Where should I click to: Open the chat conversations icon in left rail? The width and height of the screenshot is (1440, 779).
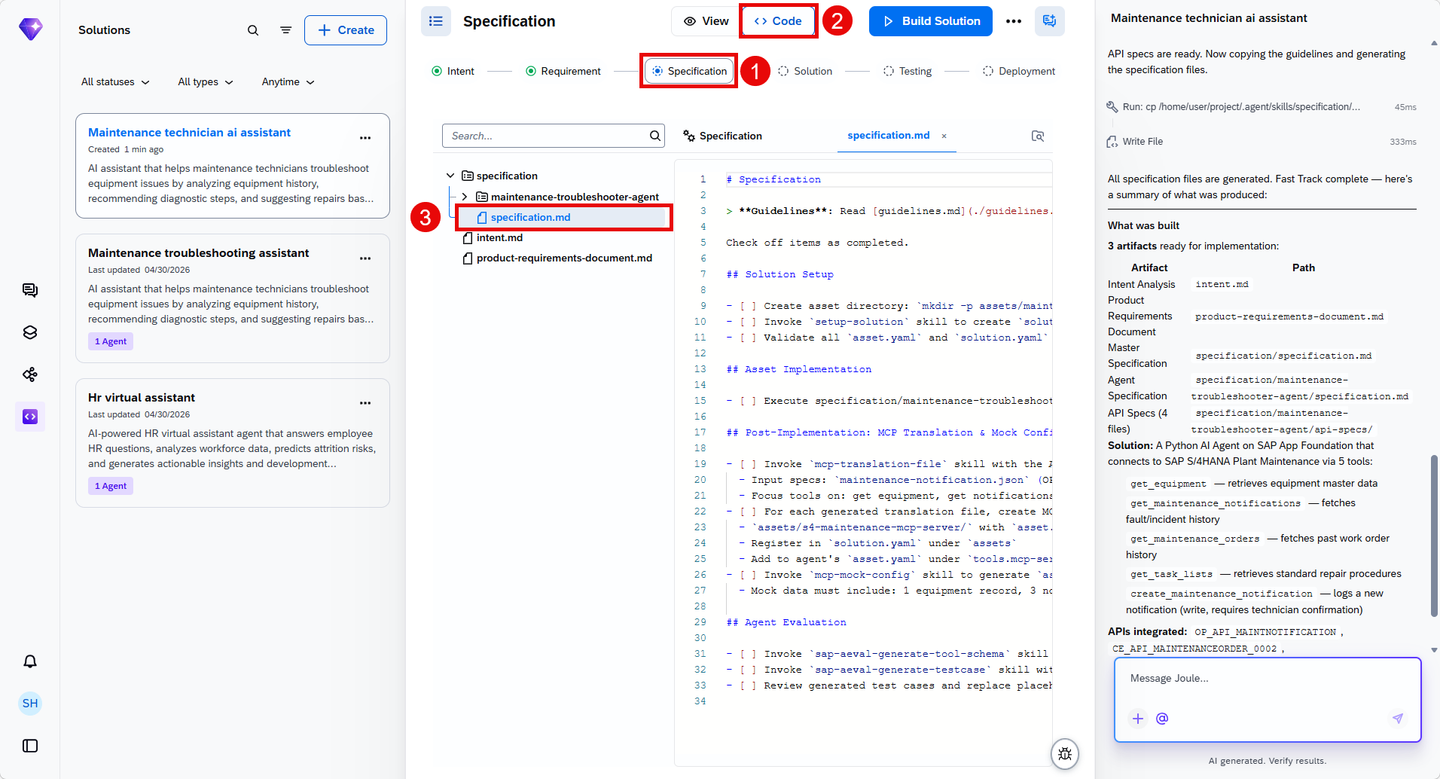[x=30, y=290]
